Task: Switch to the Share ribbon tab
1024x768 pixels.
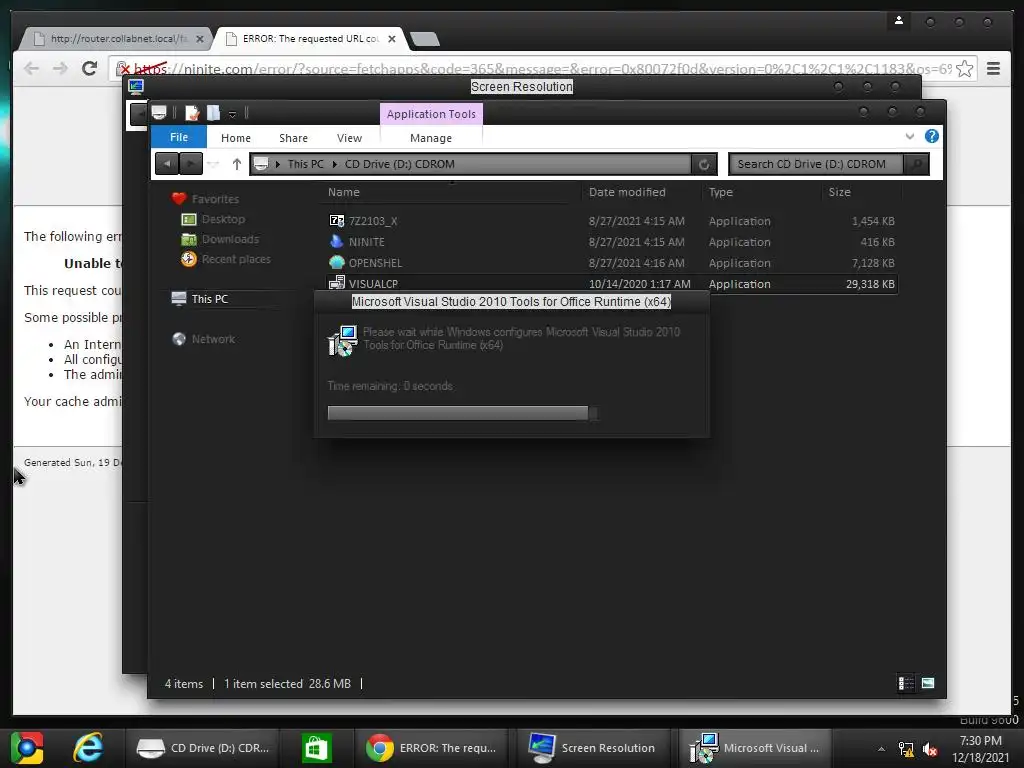Action: tap(293, 138)
